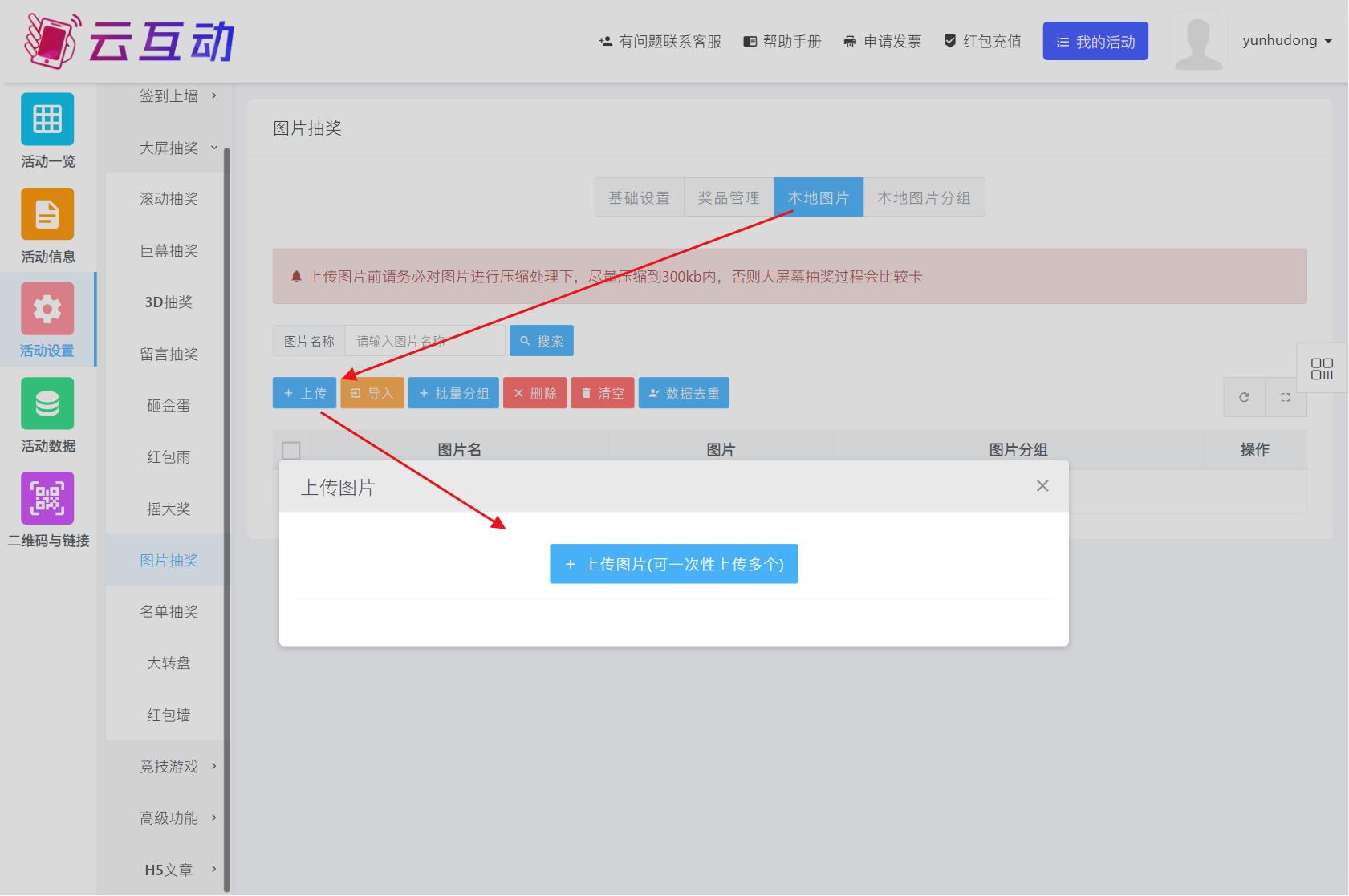Screen dimensions: 1349x896
Task: Switch to the 奖品管理 tab
Action: tap(728, 197)
